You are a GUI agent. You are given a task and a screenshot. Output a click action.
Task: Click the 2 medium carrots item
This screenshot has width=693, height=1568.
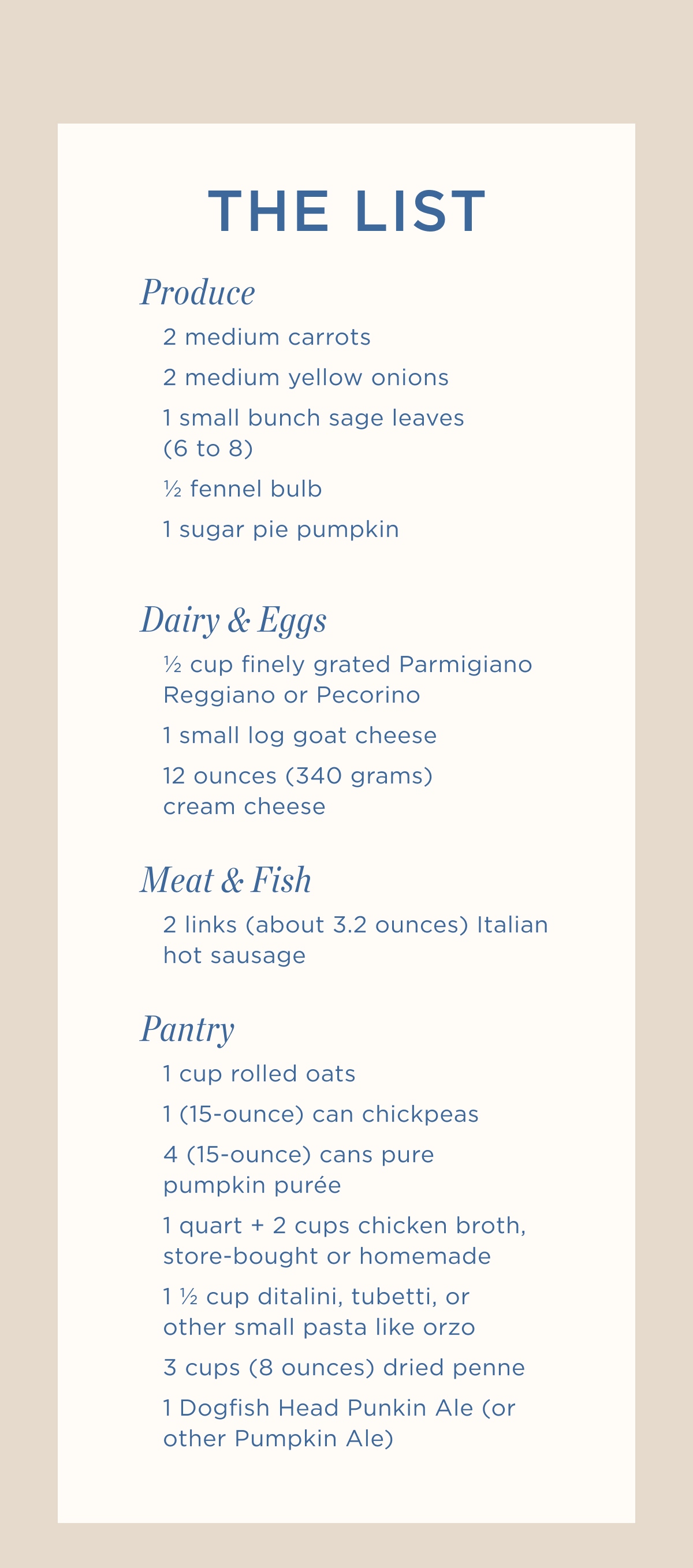click(267, 337)
